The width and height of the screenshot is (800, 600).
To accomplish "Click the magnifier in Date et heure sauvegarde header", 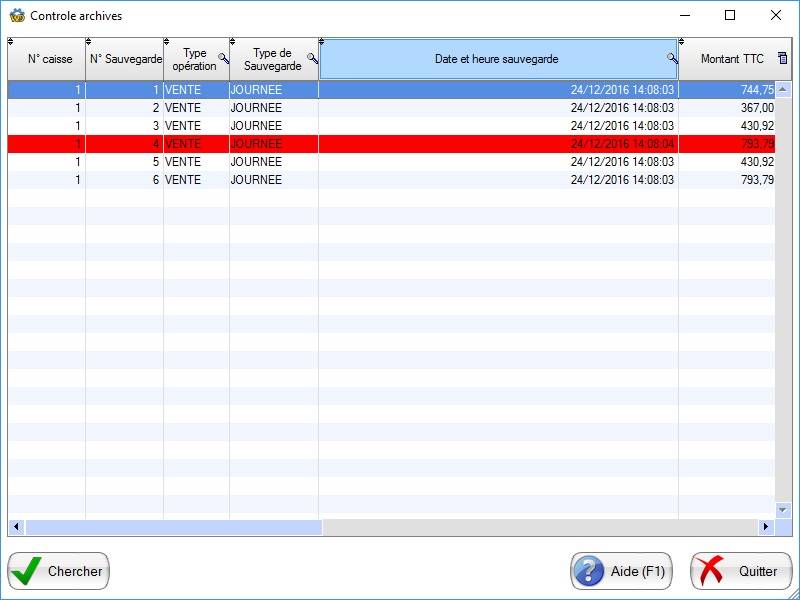I will coord(672,59).
